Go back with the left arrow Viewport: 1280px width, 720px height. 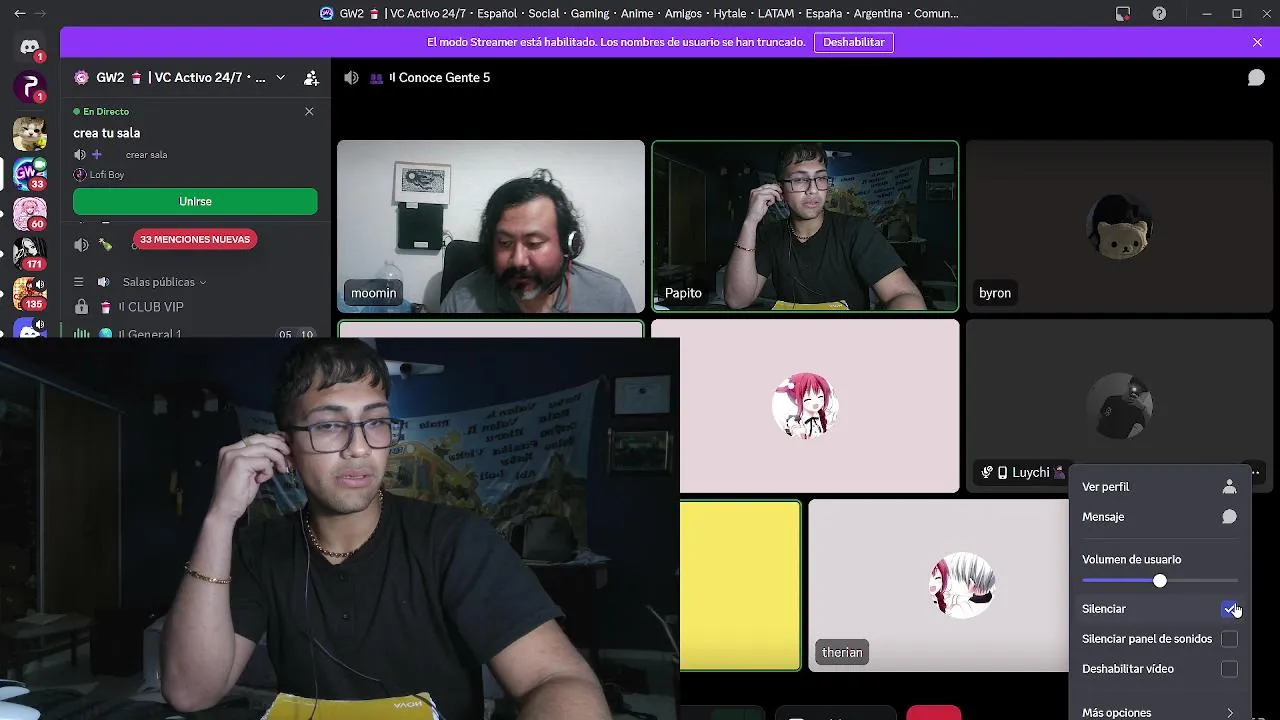pyautogui.click(x=19, y=14)
